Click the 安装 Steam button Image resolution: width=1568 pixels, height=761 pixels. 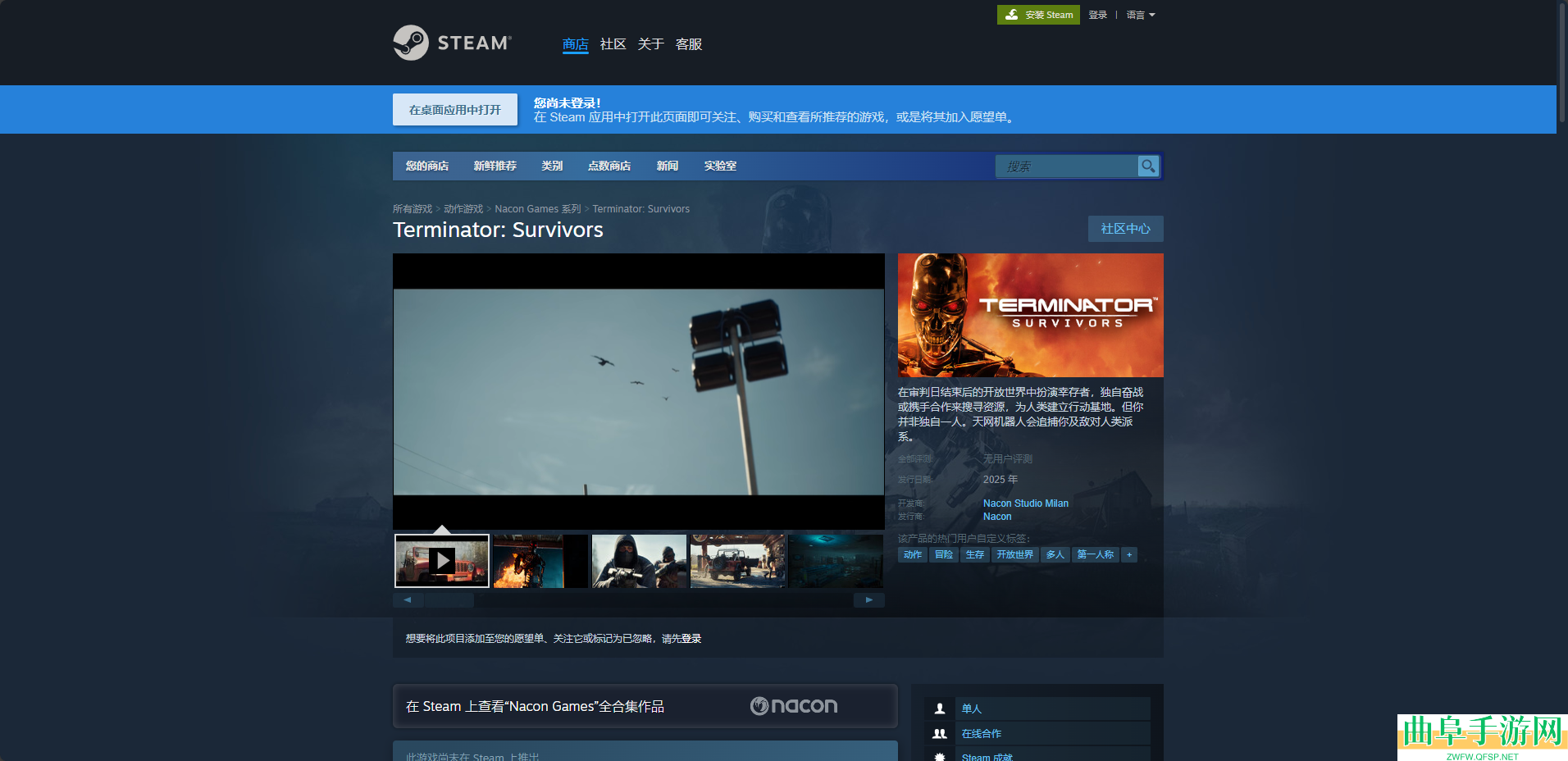tap(1038, 15)
